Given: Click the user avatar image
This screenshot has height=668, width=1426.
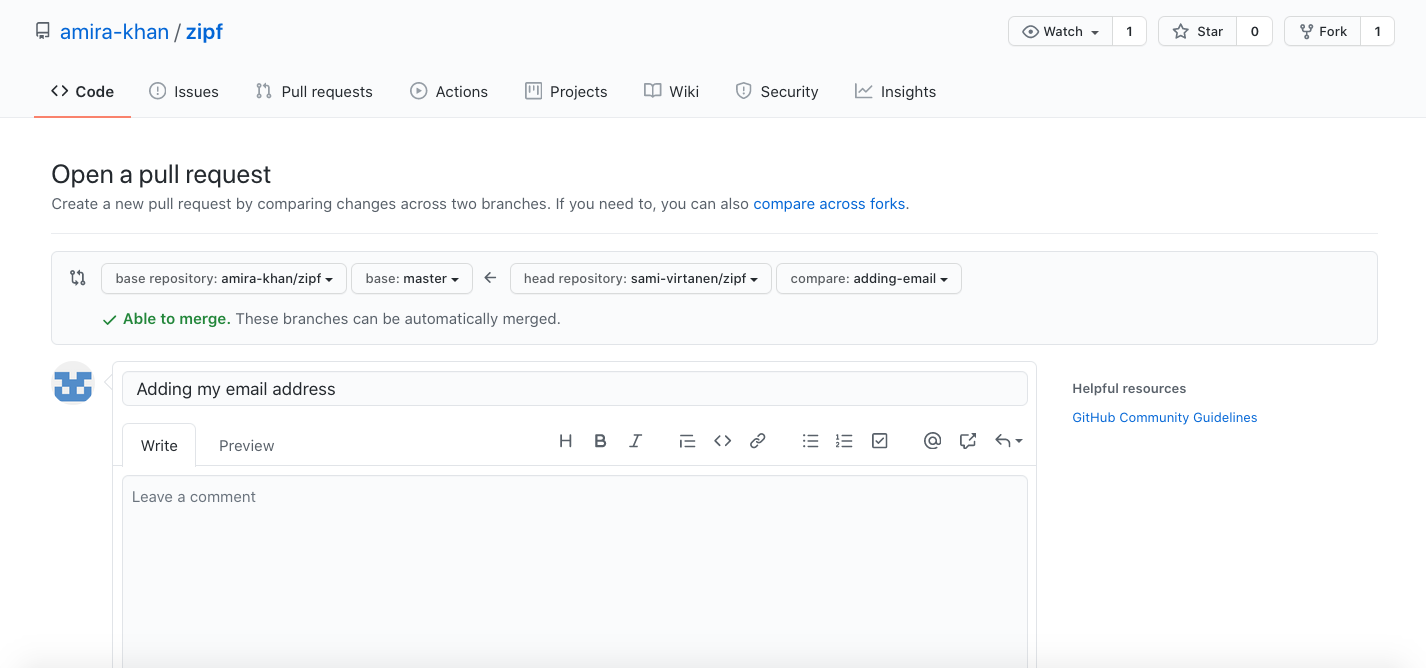Looking at the screenshot, I should (x=72, y=382).
